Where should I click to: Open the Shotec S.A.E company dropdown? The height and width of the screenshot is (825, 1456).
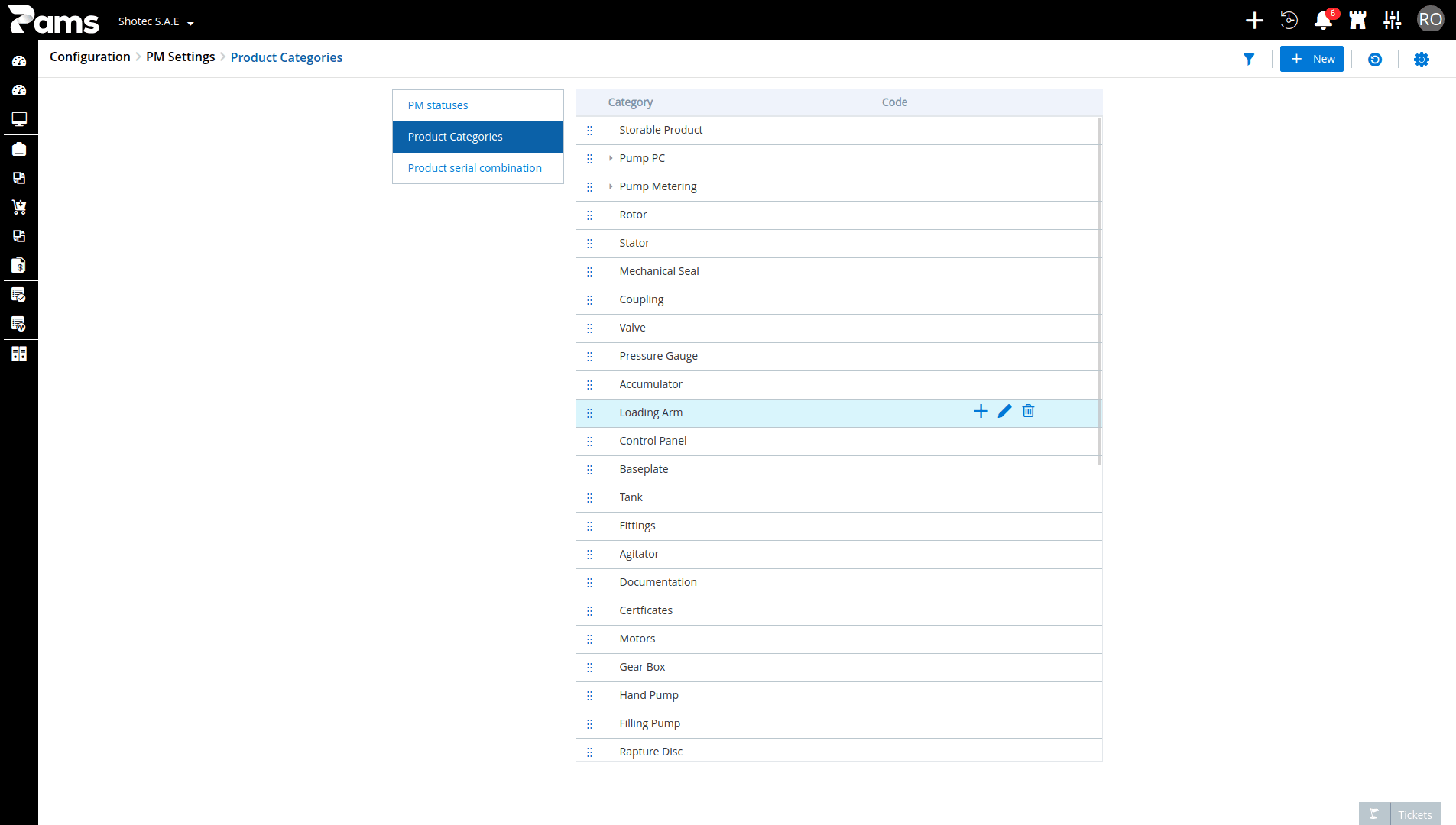[156, 21]
